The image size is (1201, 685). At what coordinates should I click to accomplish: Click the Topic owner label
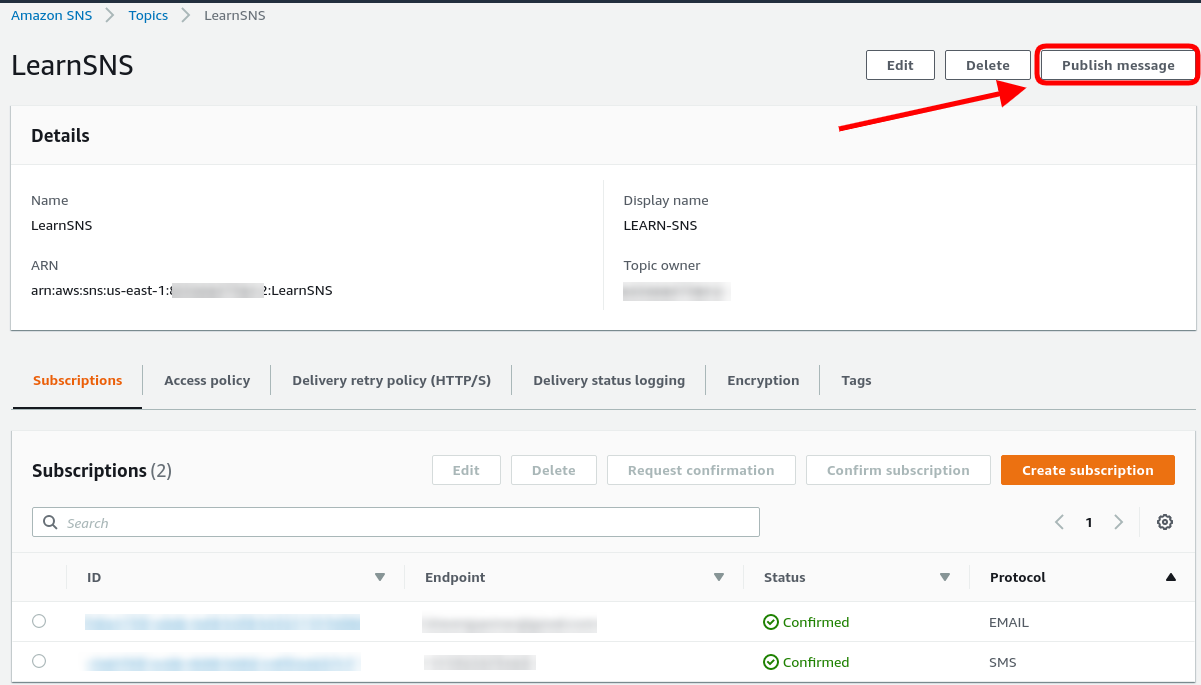[x=662, y=265]
